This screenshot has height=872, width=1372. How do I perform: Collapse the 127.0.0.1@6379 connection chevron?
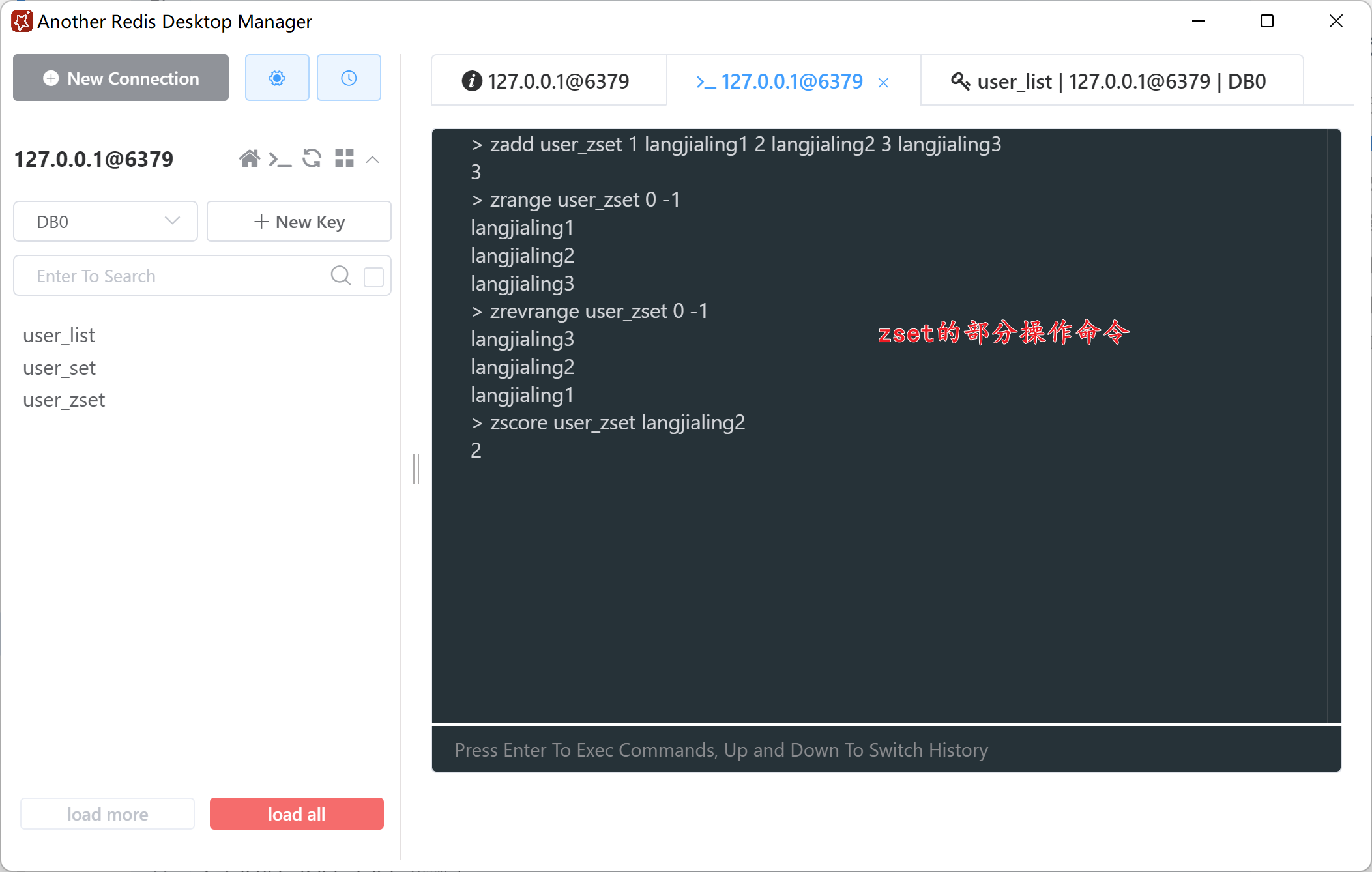[373, 159]
